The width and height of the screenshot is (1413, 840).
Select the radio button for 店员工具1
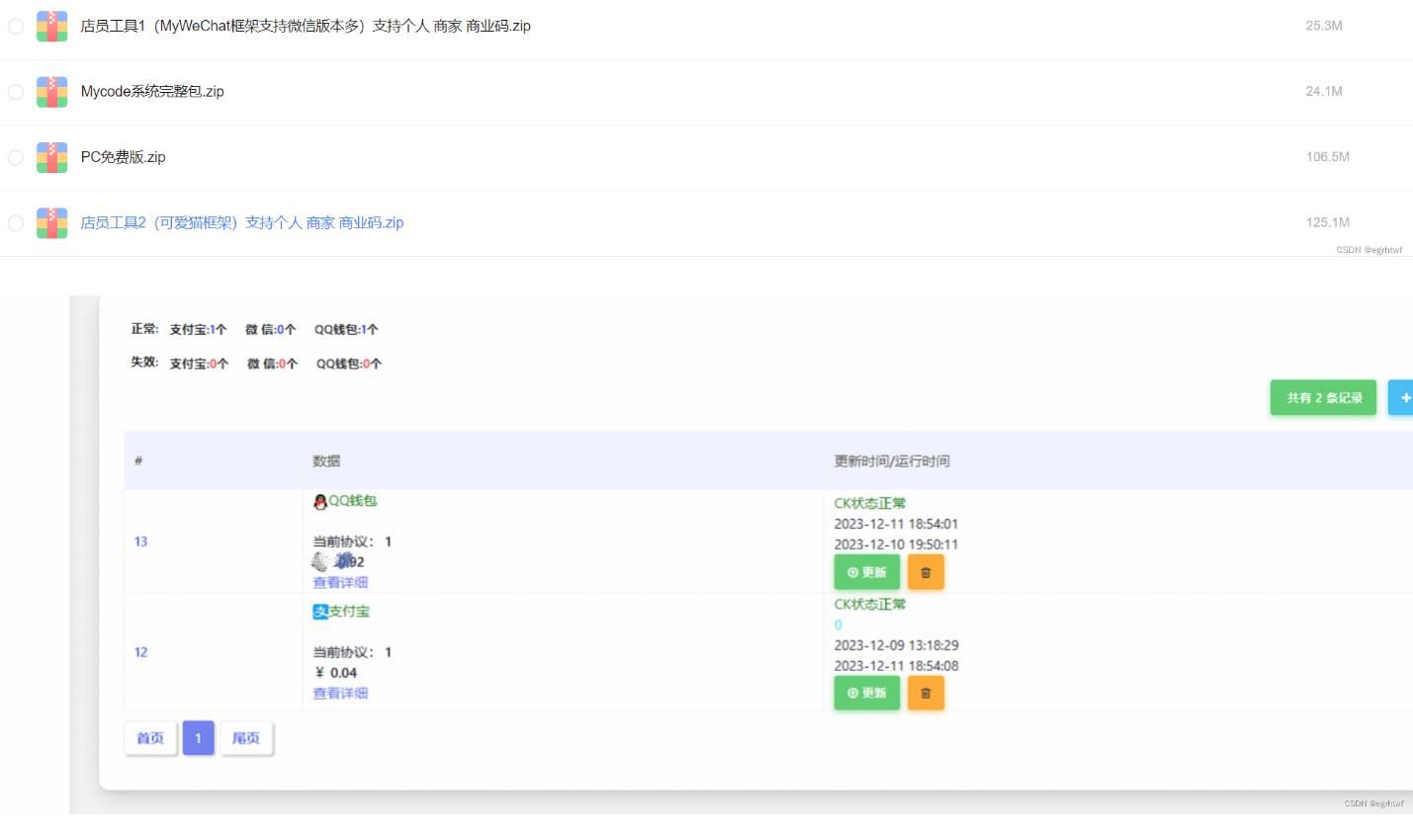15,26
